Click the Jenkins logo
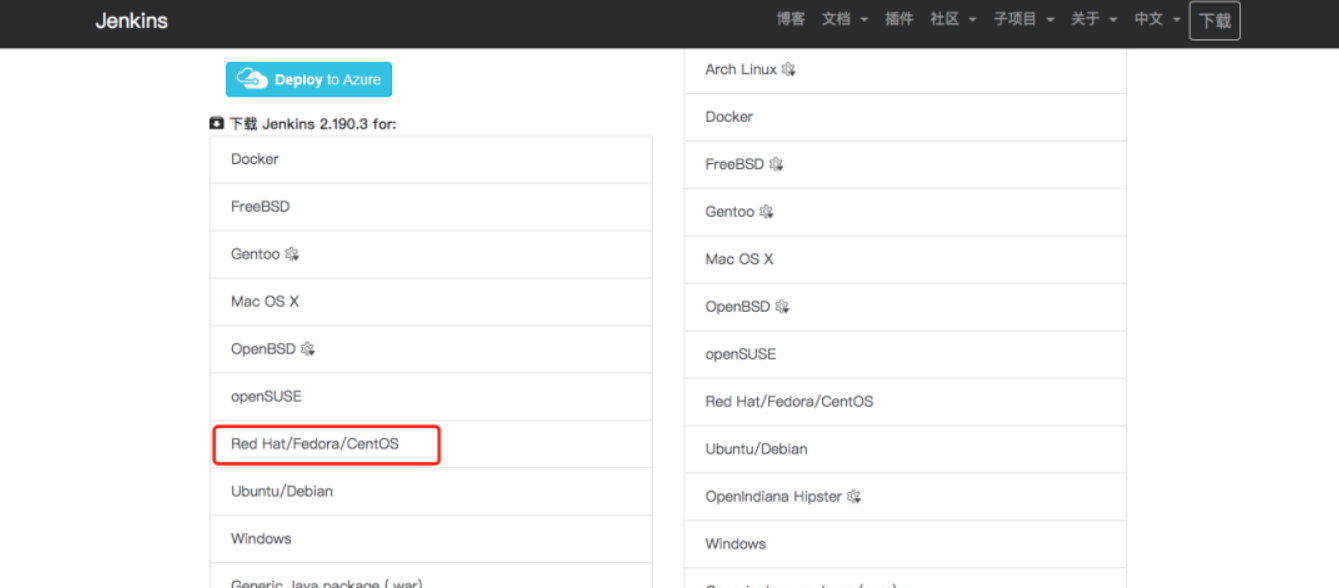The height and width of the screenshot is (588, 1339). [x=131, y=20]
